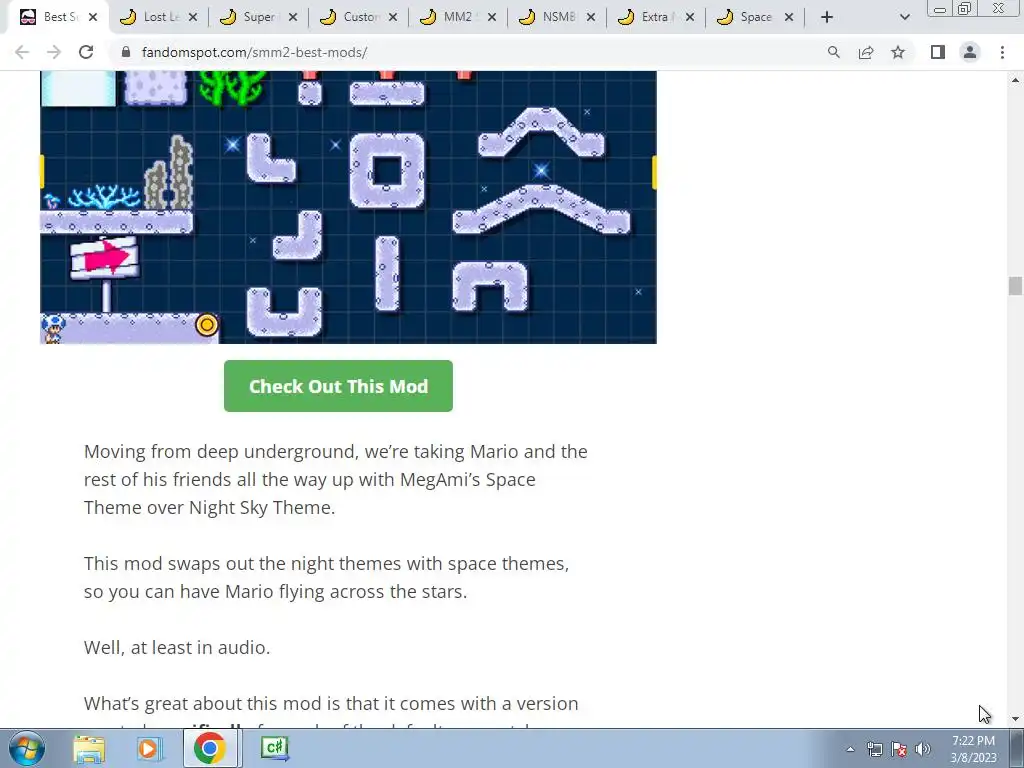Close the MM2 tab

[492, 17]
